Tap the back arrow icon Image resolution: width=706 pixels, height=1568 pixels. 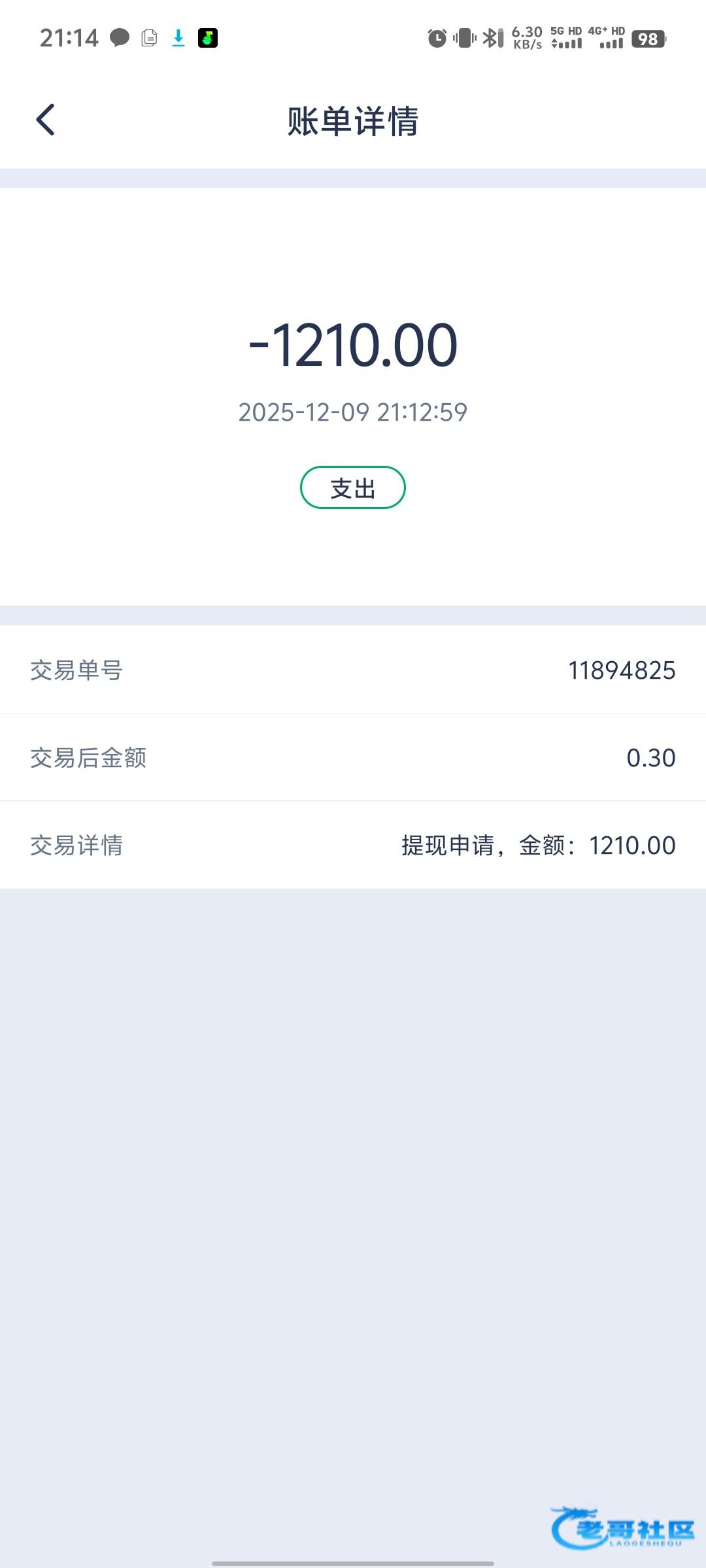(x=46, y=120)
